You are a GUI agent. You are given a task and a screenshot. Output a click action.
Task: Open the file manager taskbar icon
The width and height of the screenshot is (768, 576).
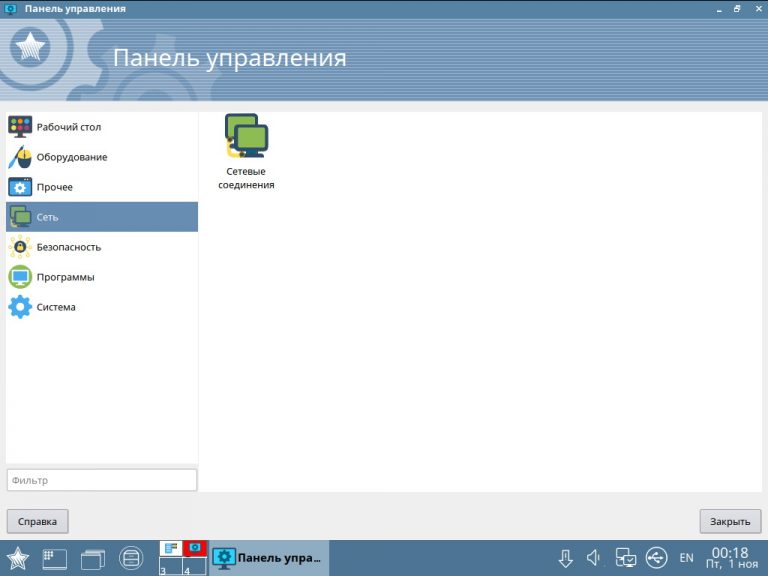coord(131,558)
